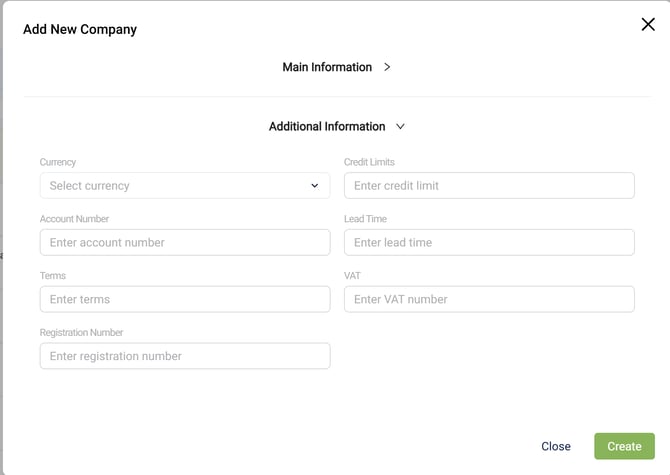This screenshot has width=670, height=475.
Task: Focus the Enter VAT number field
Action: 489,299
